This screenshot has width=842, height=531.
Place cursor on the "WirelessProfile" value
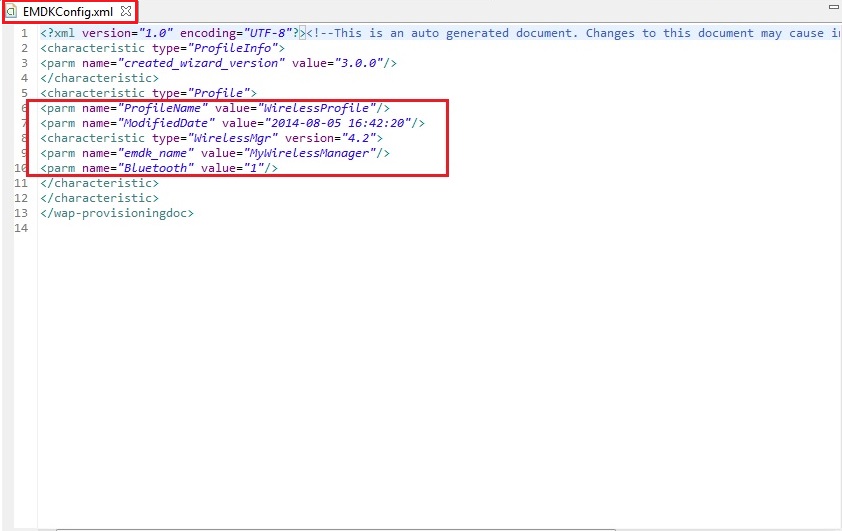318,108
